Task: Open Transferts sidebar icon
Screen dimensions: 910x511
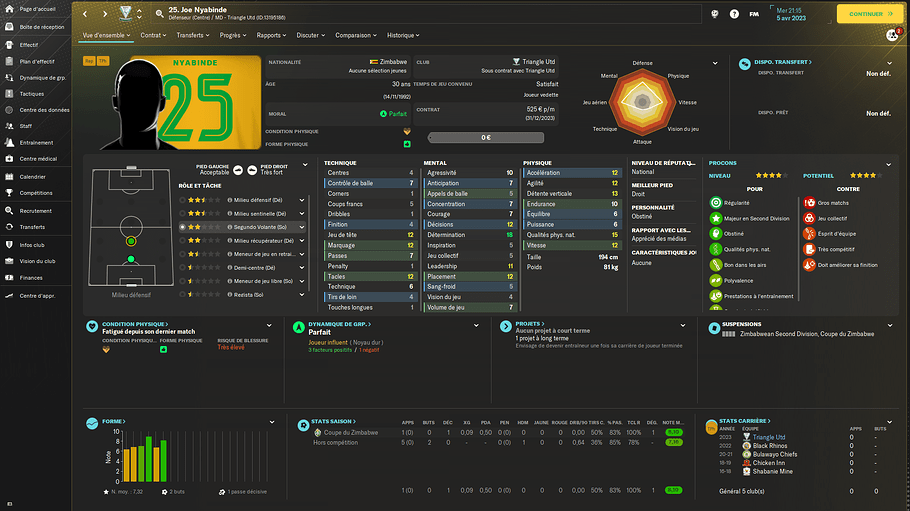Action: [x=9, y=227]
